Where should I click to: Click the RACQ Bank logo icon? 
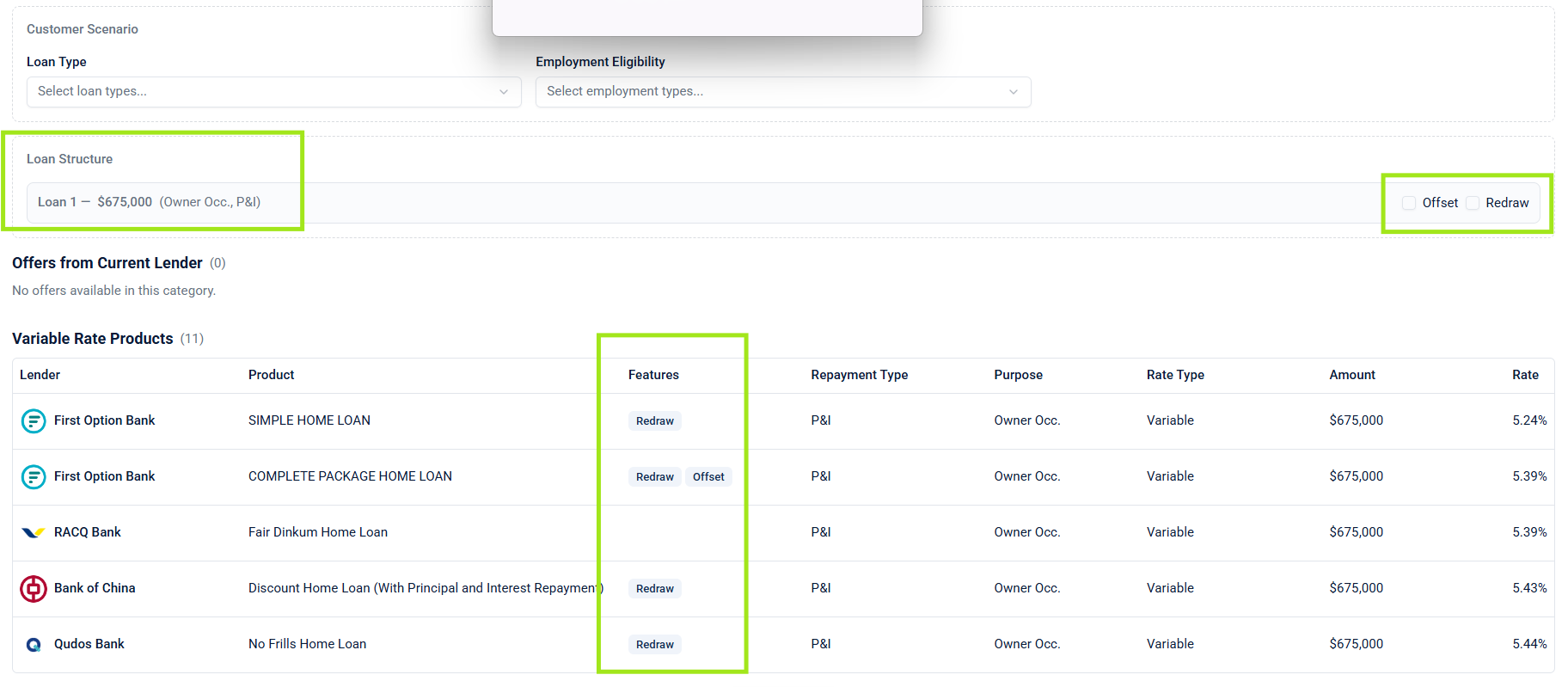click(x=34, y=532)
